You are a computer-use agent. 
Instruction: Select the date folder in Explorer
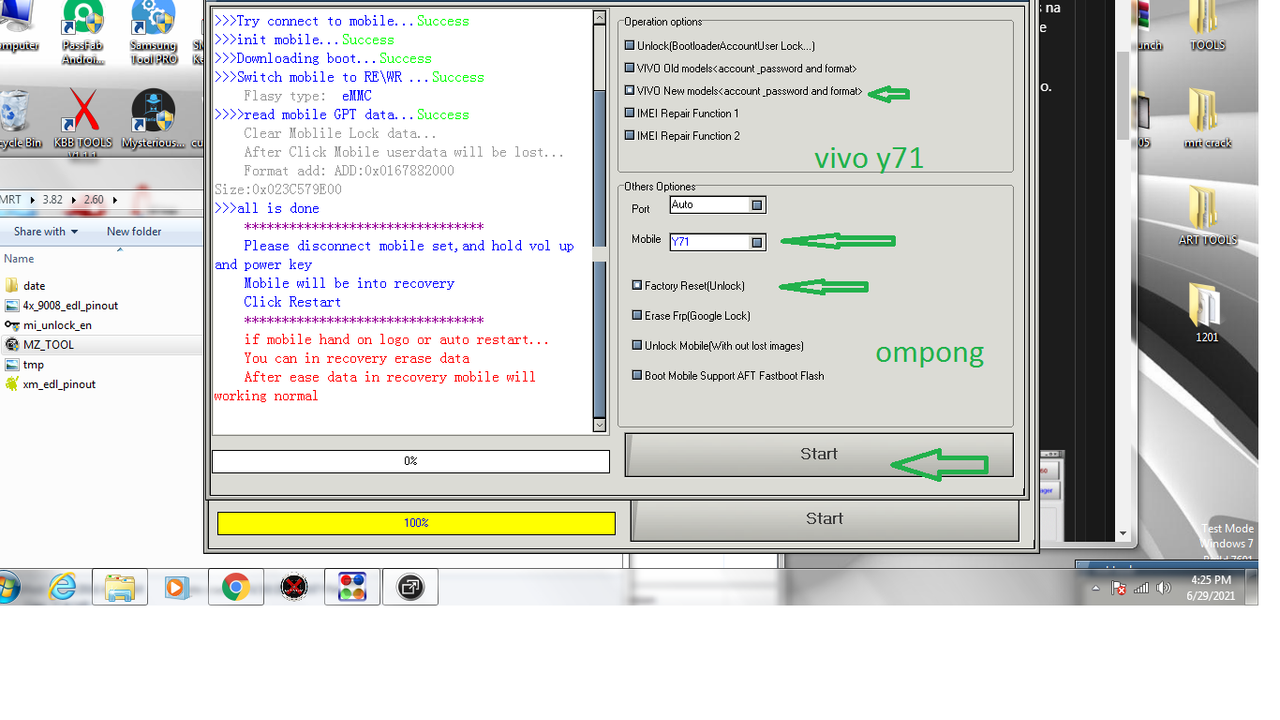point(26,286)
